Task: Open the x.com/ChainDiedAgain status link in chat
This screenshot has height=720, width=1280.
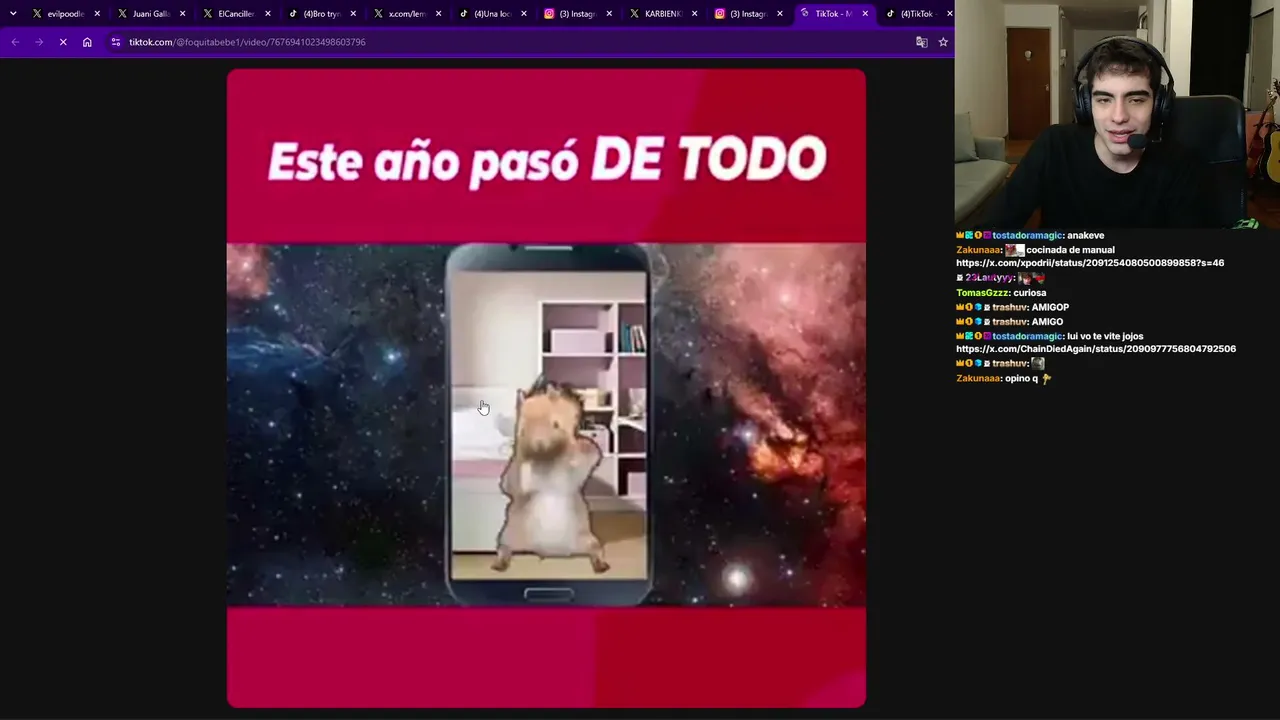Action: point(1096,349)
